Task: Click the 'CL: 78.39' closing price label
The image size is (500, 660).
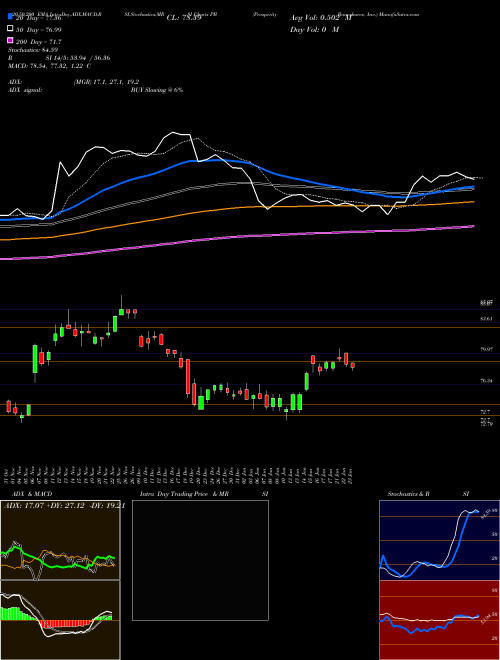Action: click(x=184, y=18)
